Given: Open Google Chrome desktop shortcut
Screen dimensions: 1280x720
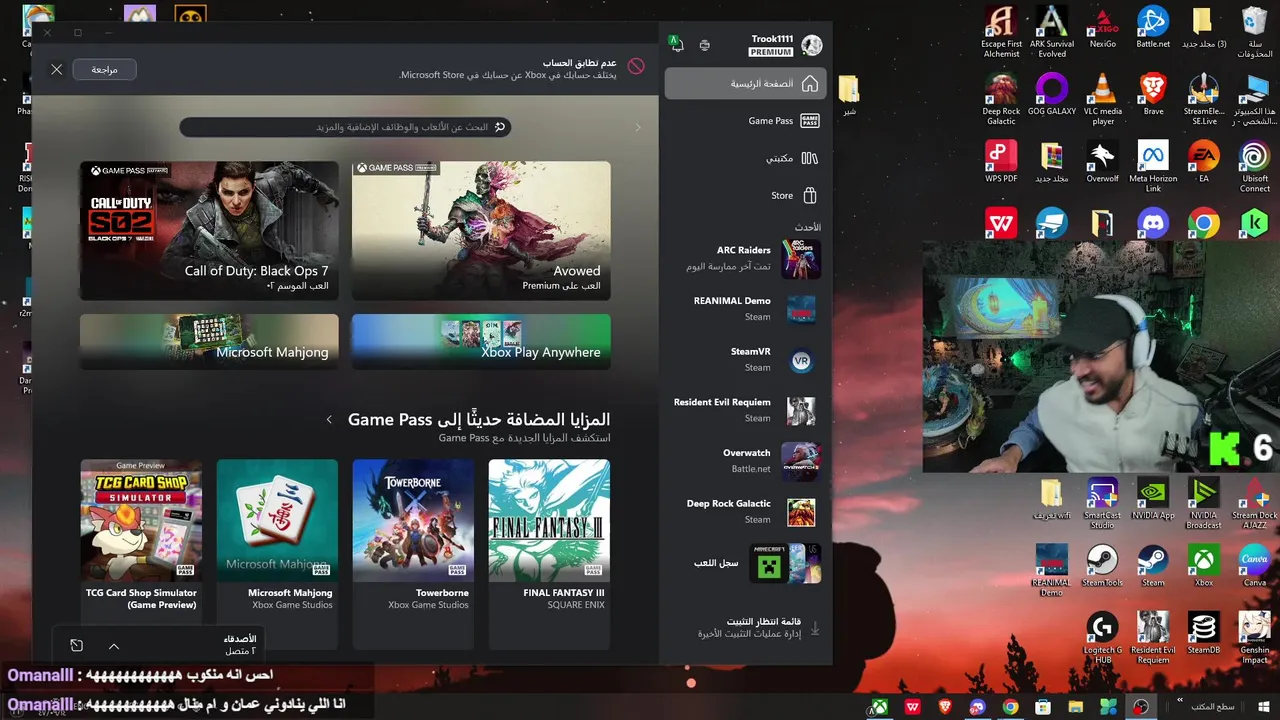Looking at the screenshot, I should 1204,223.
